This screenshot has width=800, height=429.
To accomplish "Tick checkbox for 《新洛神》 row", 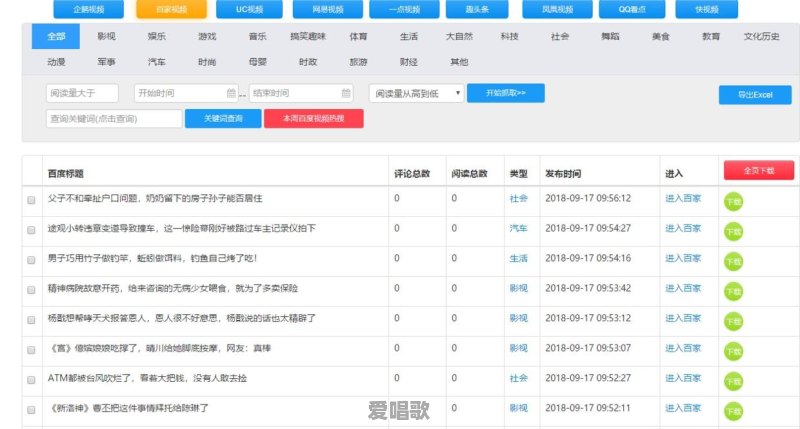I will [31, 410].
